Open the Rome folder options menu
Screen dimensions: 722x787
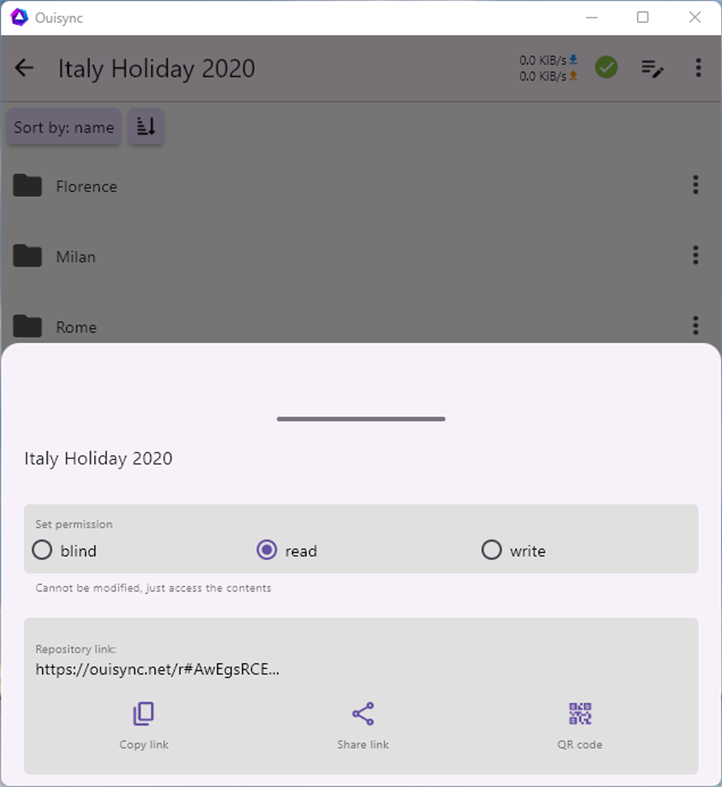(x=695, y=326)
